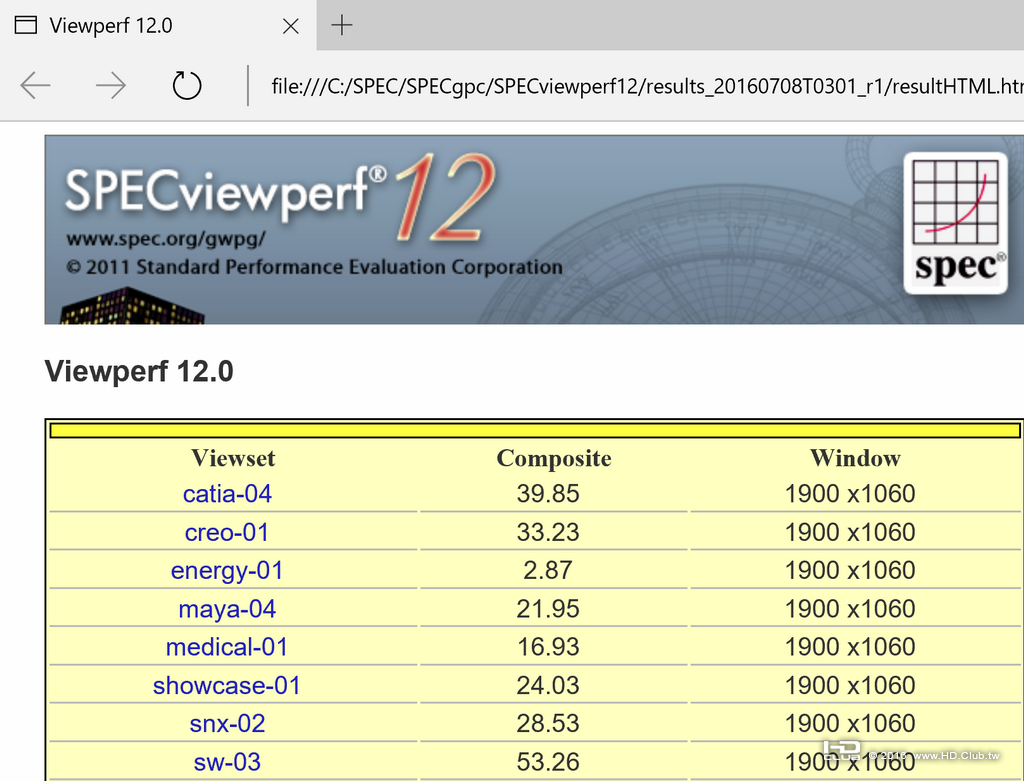Select composite score 28.53
The height and width of the screenshot is (781, 1024).
[x=548, y=724]
